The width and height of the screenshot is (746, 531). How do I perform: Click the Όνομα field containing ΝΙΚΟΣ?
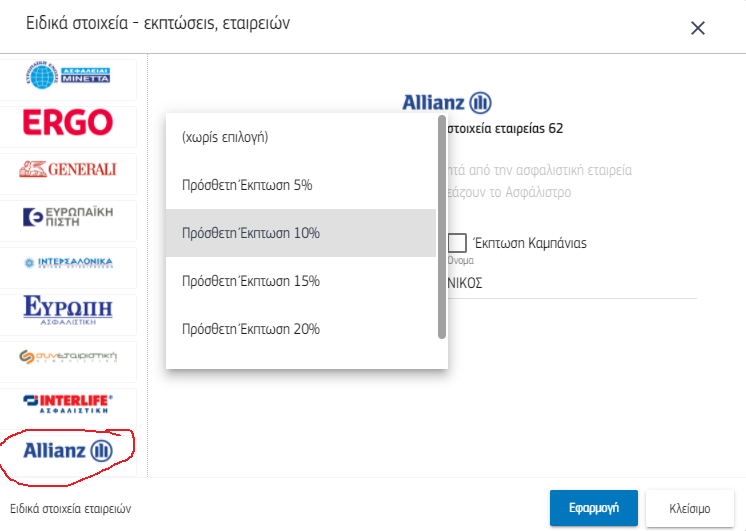[x=572, y=284]
